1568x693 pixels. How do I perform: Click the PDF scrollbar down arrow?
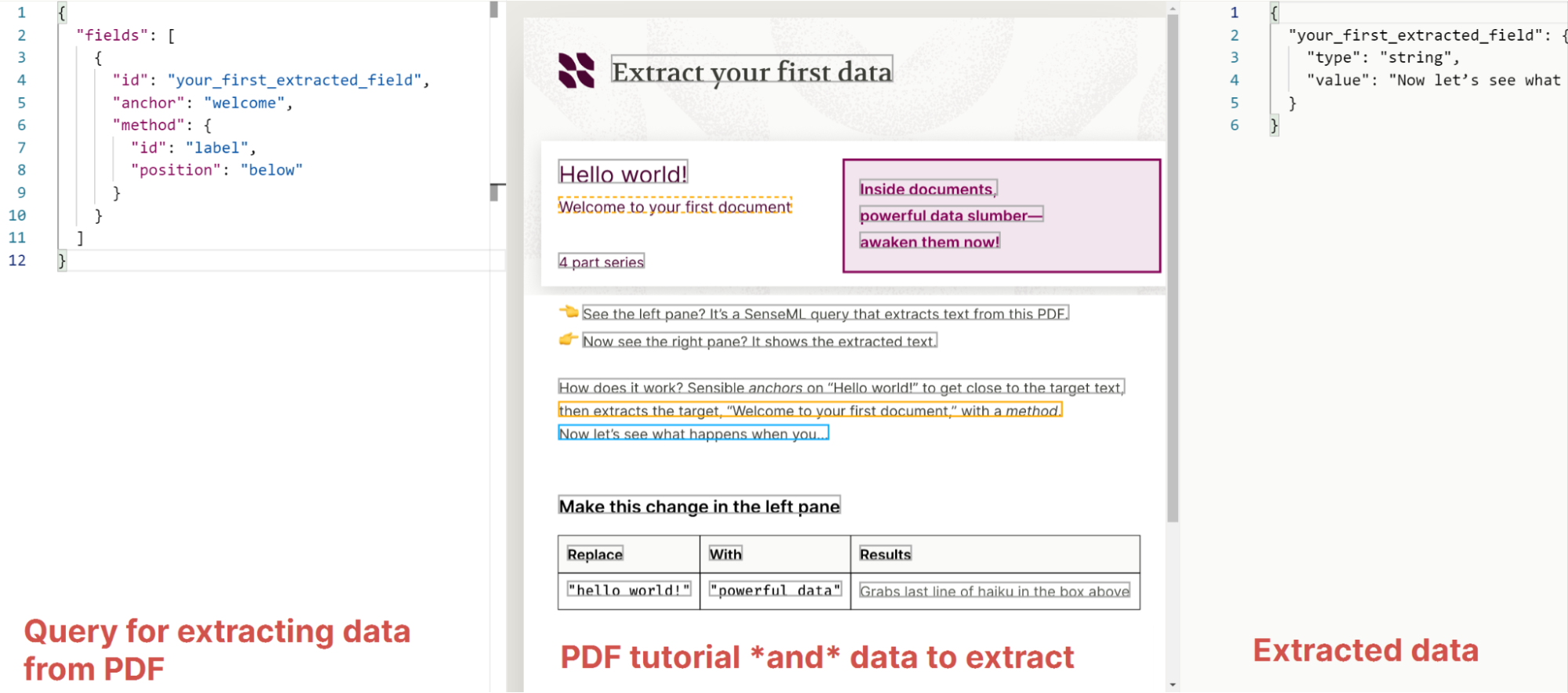1173,685
